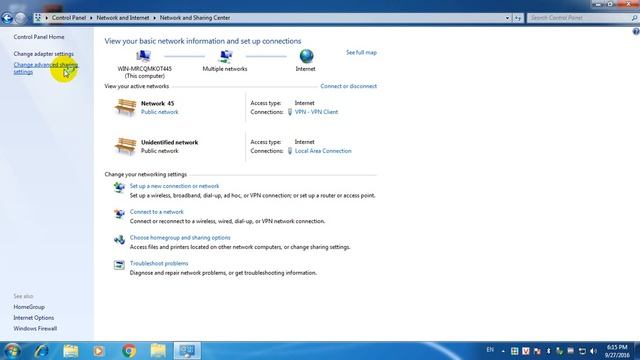The image size is (640, 360).
Task: Click the Troubleshoot problems link
Action: tap(159, 263)
